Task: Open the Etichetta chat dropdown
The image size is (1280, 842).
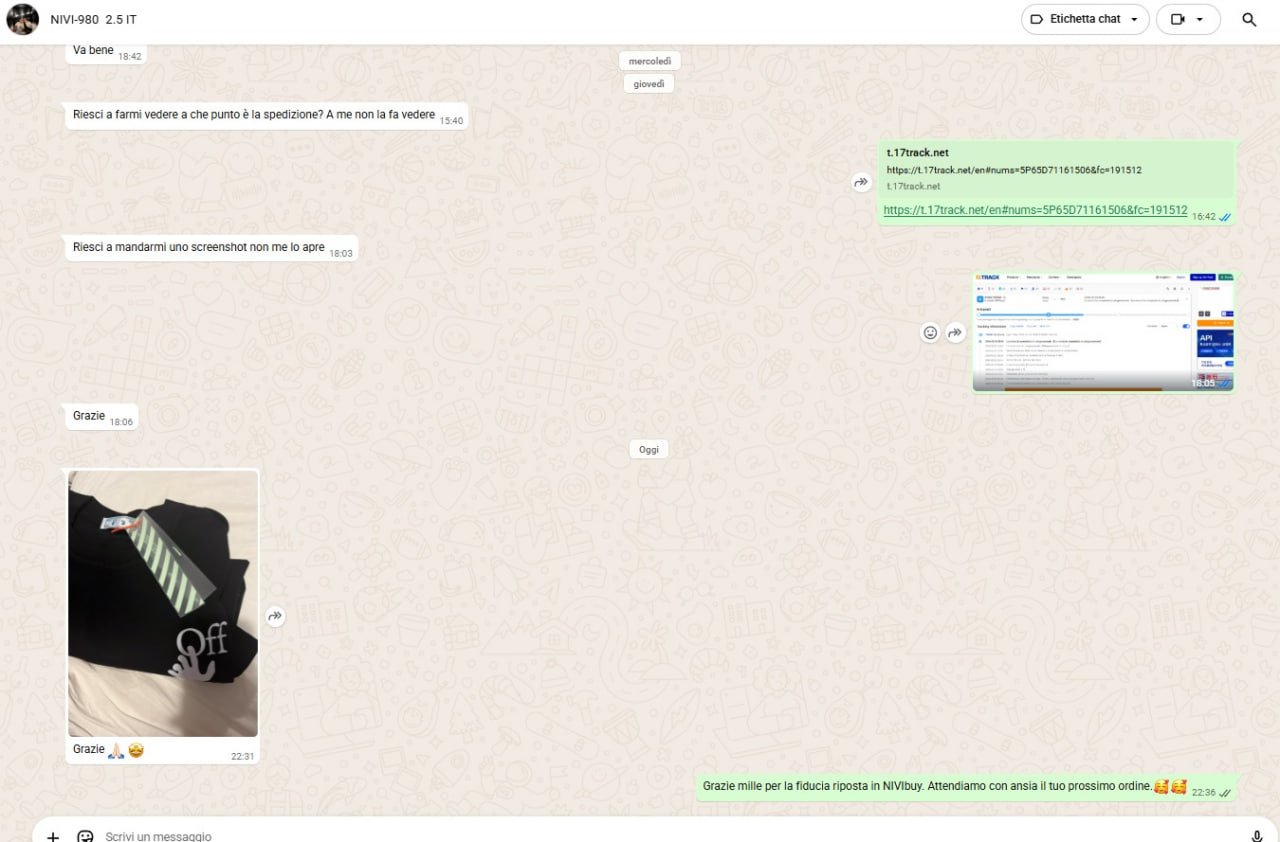Action: pos(1085,19)
